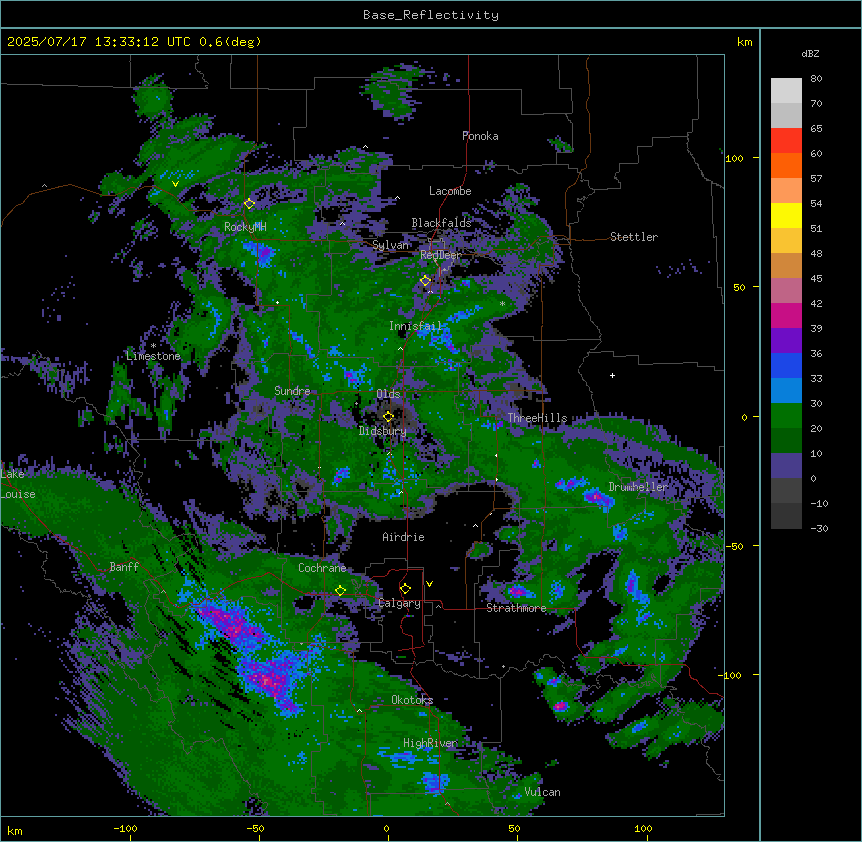Viewport: 862px width, 842px height.
Task: Click the Base_Reflectivity title
Action: coord(431,15)
